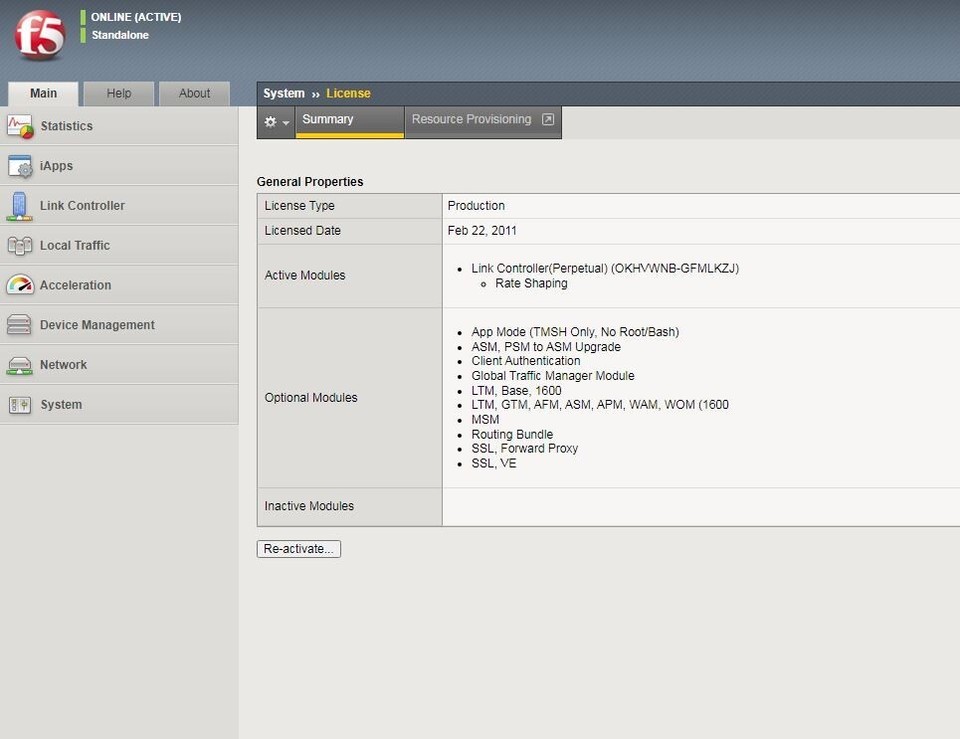Click the Local Traffic icon
Screen dimensions: 960x739
coord(20,245)
